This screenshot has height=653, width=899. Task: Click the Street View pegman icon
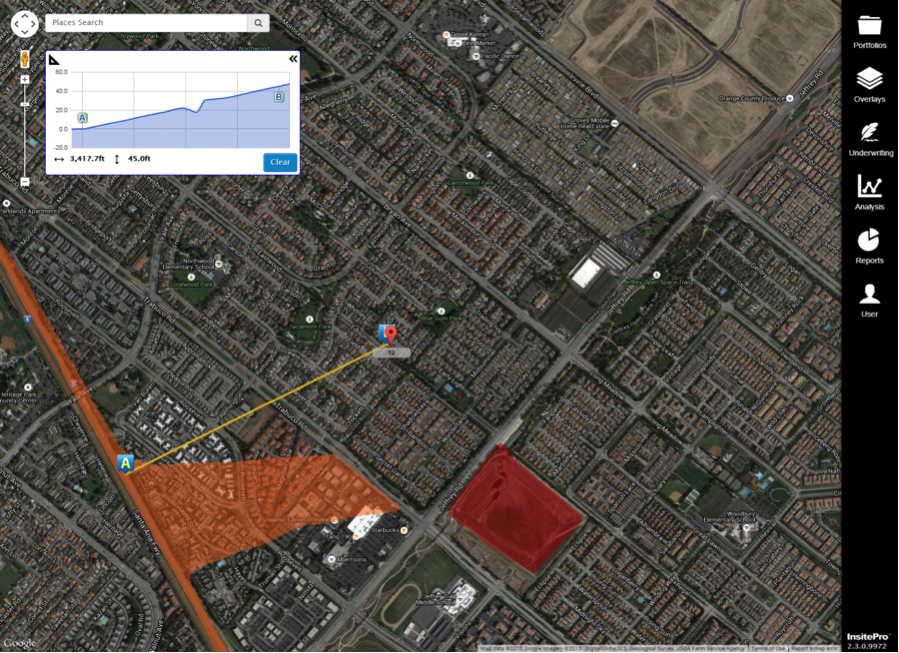25,59
